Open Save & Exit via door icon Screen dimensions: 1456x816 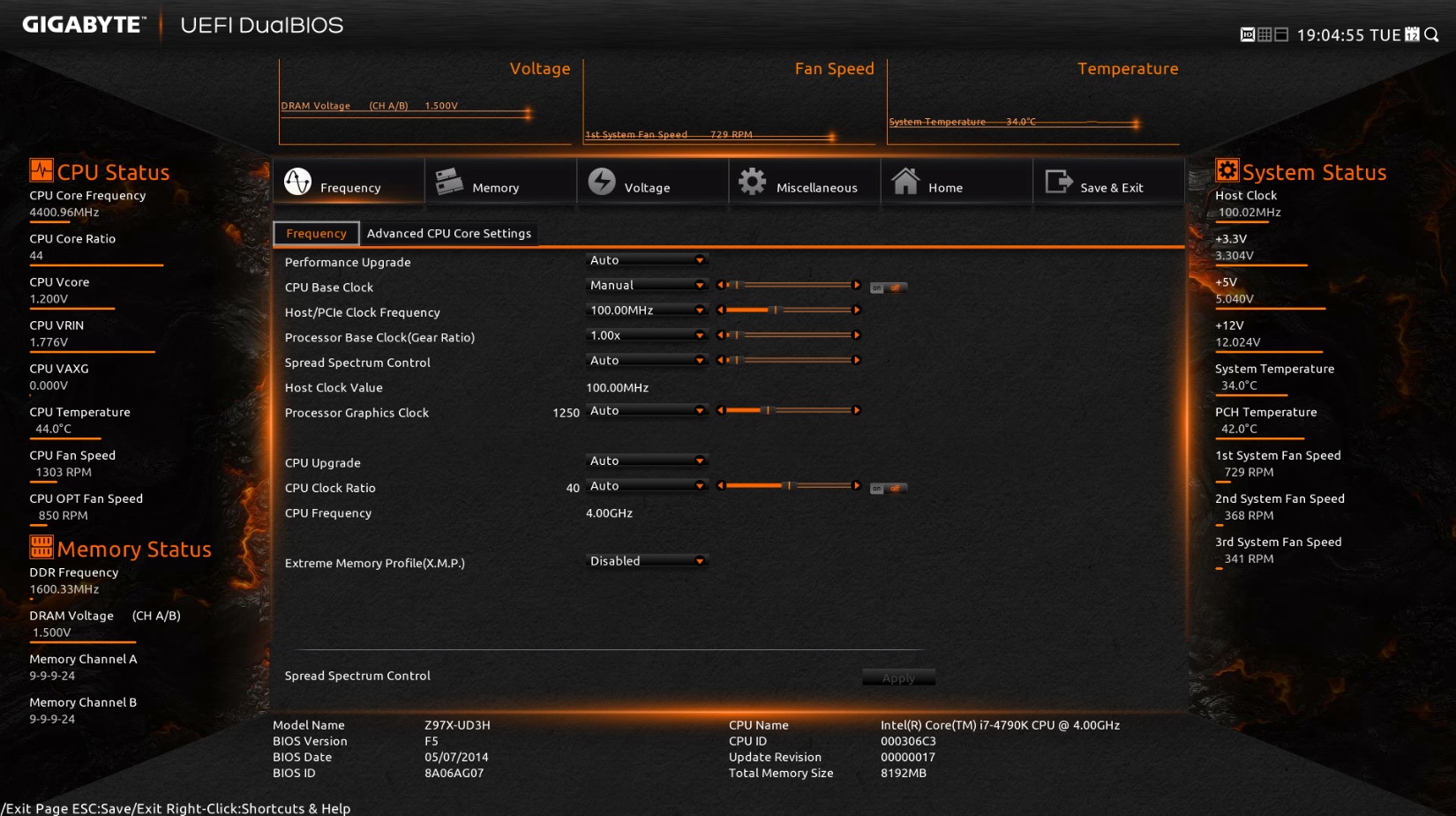[1058, 182]
